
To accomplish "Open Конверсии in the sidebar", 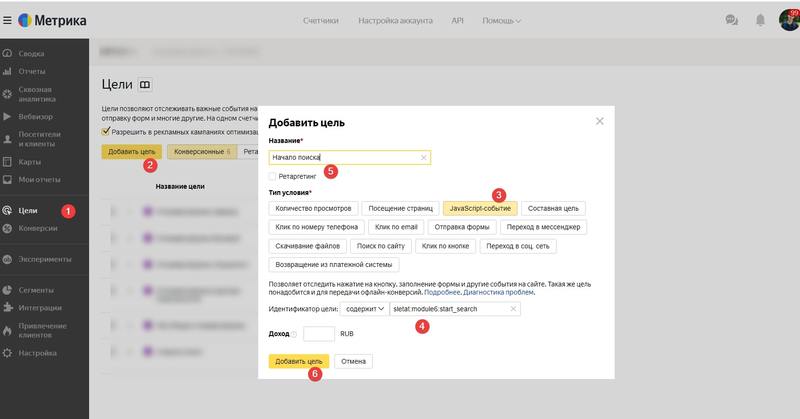I will click(38, 228).
